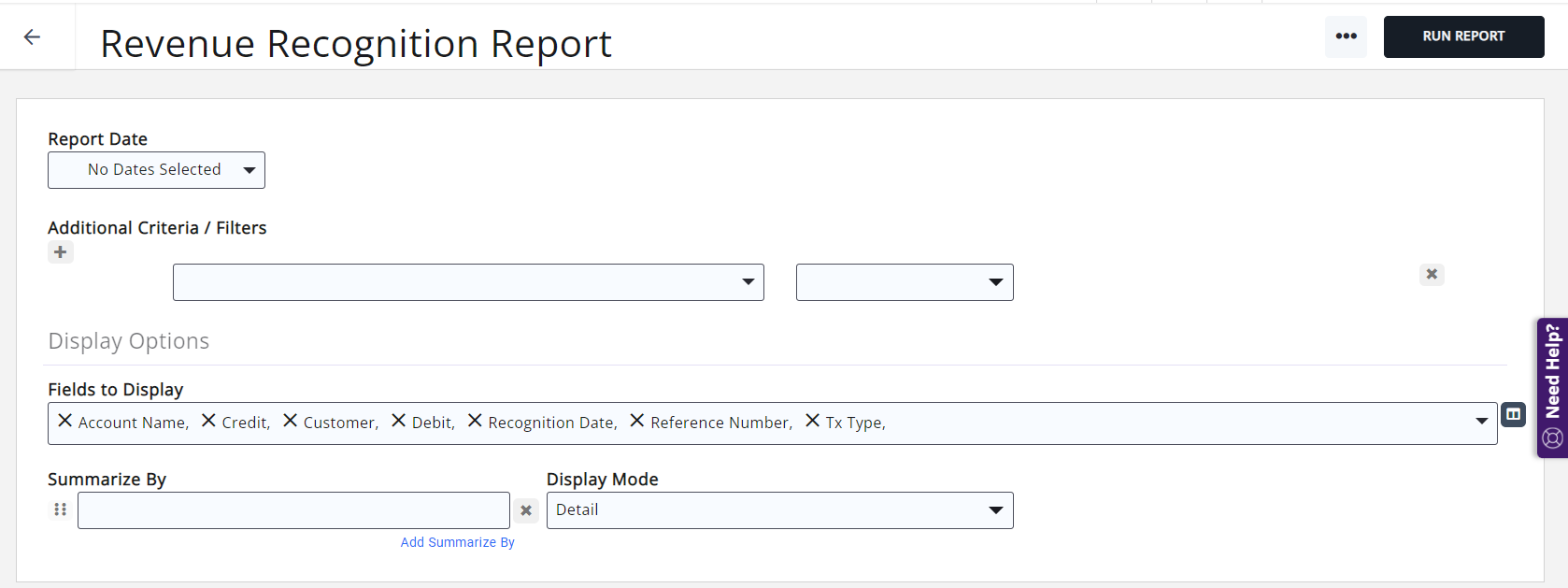Remove Recognition Date from displayed fields
This screenshot has height=588, width=1568.
click(475, 422)
